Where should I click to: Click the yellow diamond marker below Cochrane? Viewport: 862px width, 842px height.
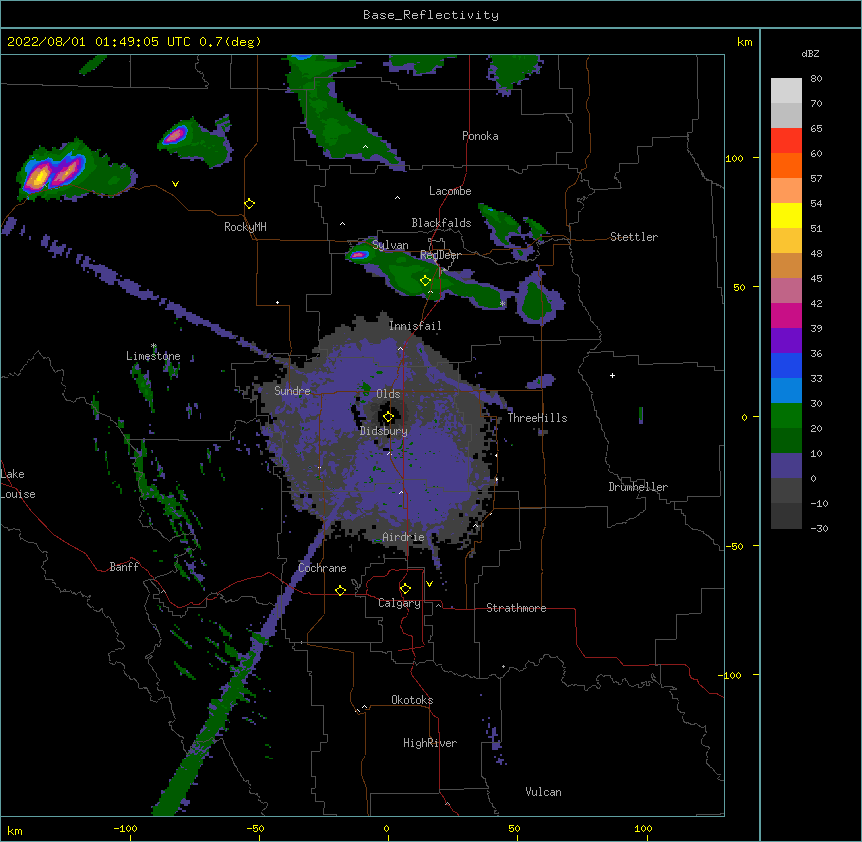[340, 590]
